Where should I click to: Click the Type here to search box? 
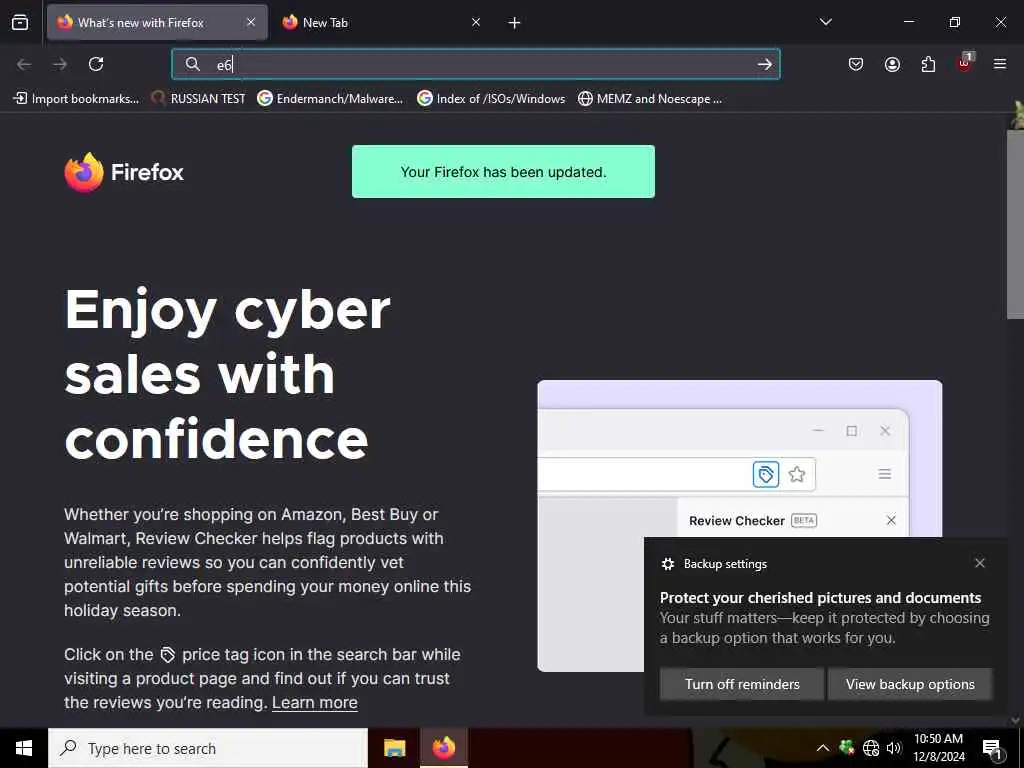(x=208, y=748)
